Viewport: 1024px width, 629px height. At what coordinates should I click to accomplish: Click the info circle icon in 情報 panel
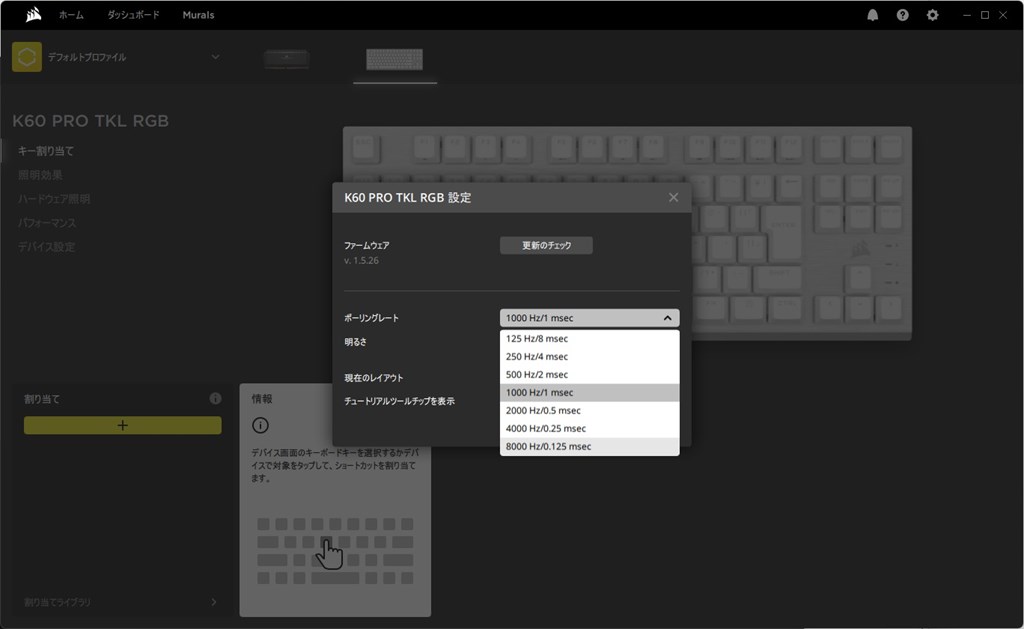coord(260,426)
